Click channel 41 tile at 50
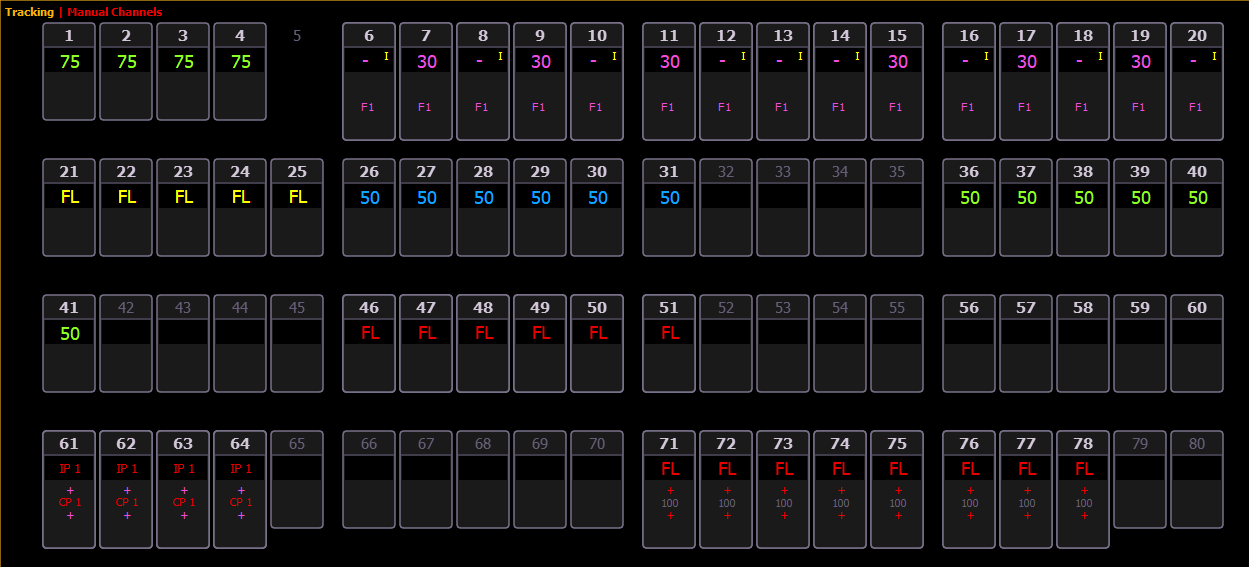Viewport: 1249px width, 567px height. [x=69, y=343]
